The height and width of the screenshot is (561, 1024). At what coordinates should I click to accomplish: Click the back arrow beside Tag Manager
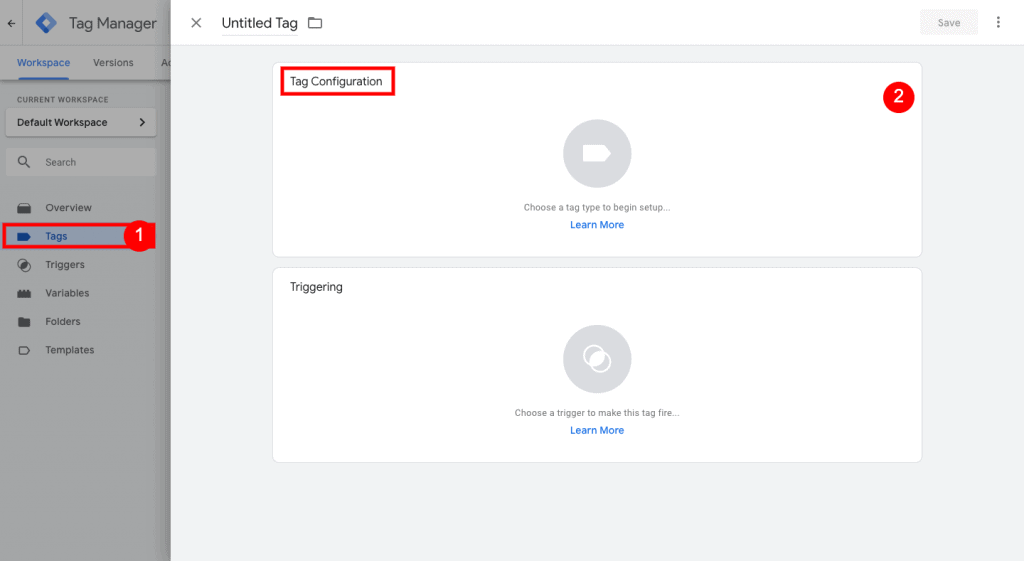pyautogui.click(x=11, y=23)
